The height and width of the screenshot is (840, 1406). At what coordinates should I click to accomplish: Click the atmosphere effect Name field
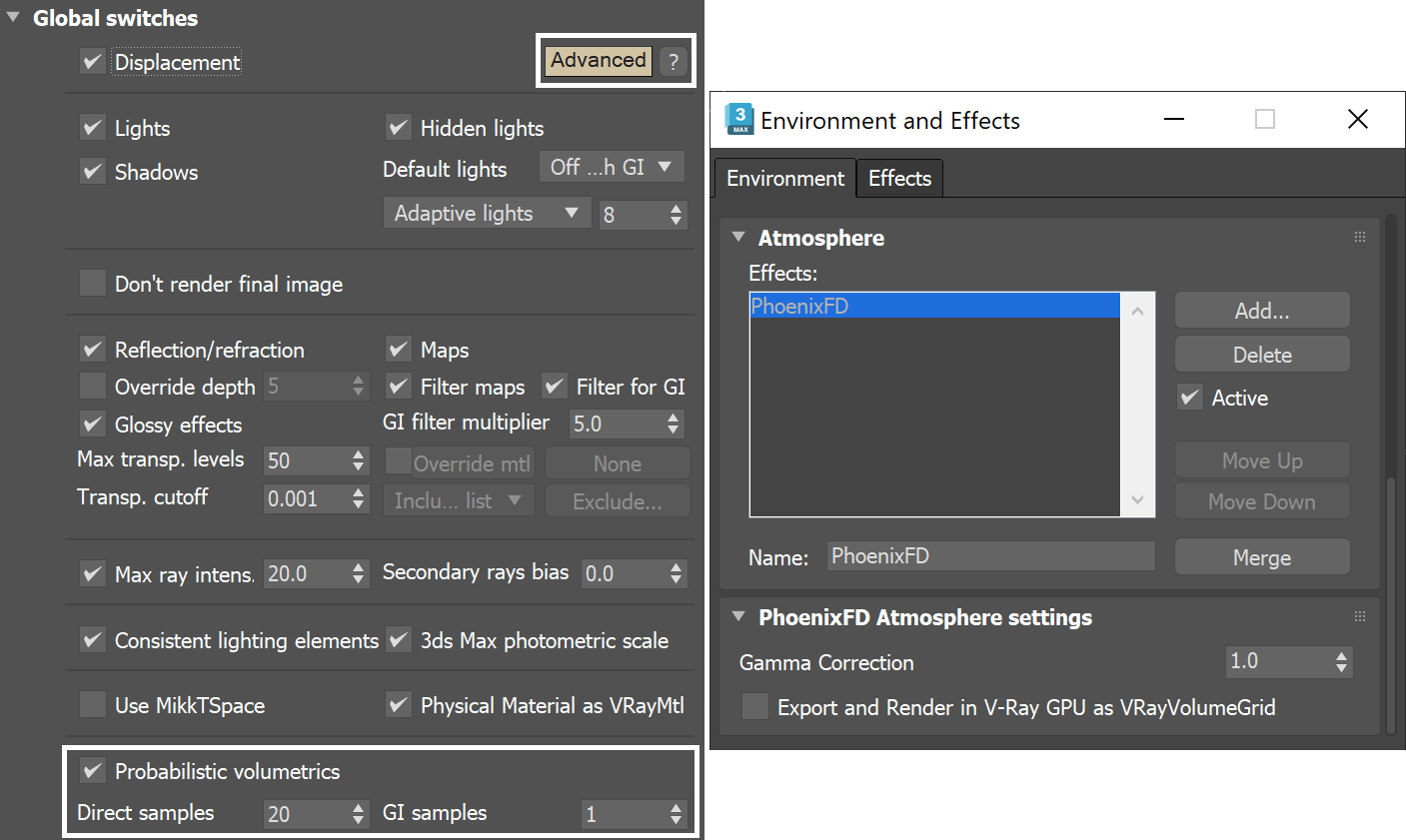pos(991,556)
